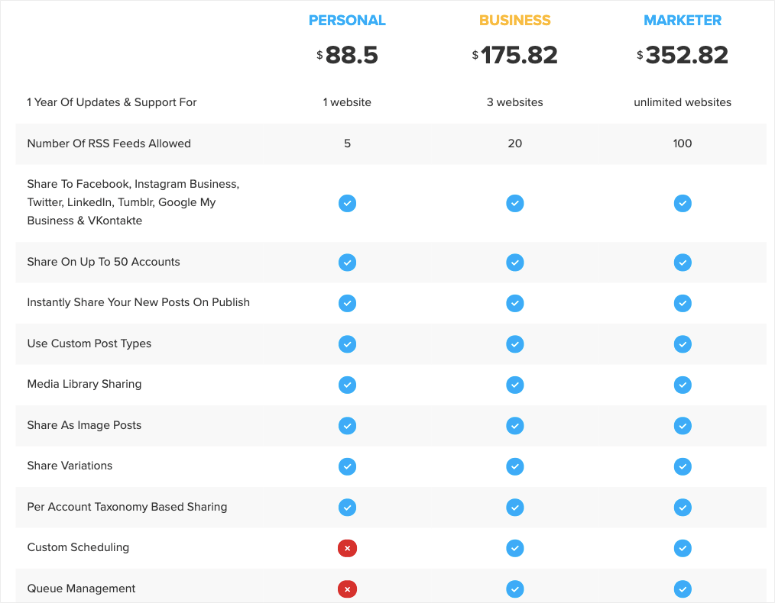This screenshot has height=603, width=775.
Task: Click Business checkmark for Share Variations
Action: coord(515,466)
